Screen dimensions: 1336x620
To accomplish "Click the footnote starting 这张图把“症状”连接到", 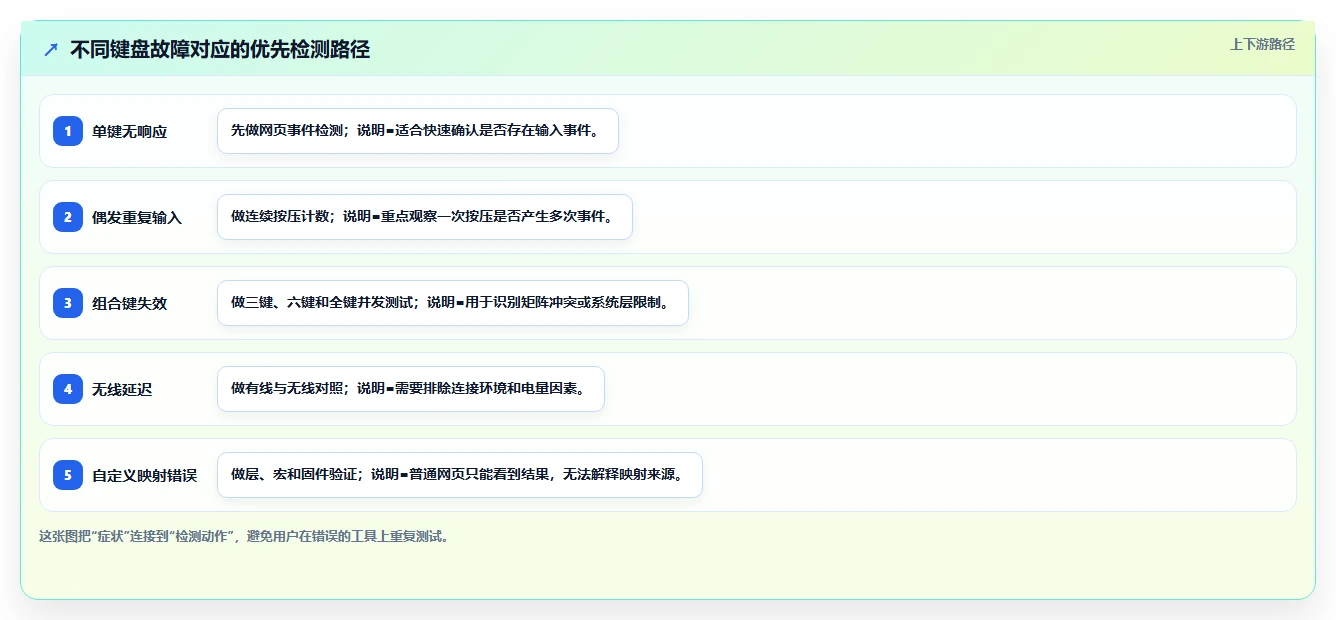I will pyautogui.click(x=244, y=537).
